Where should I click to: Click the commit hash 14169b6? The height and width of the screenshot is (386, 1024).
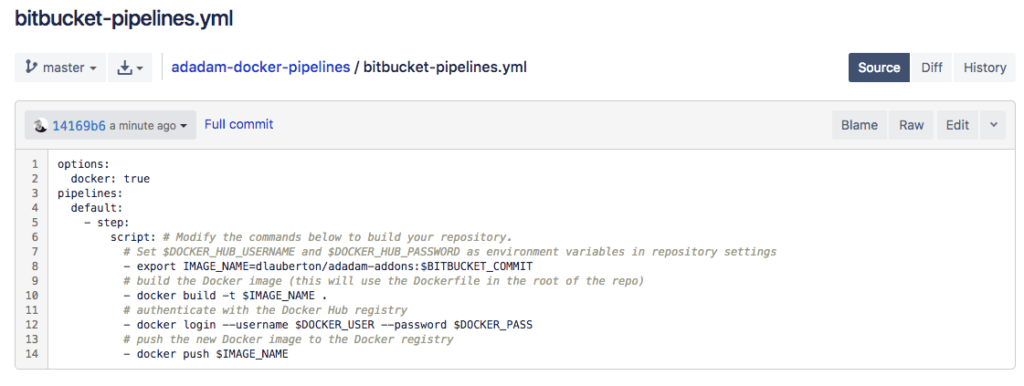(x=79, y=126)
